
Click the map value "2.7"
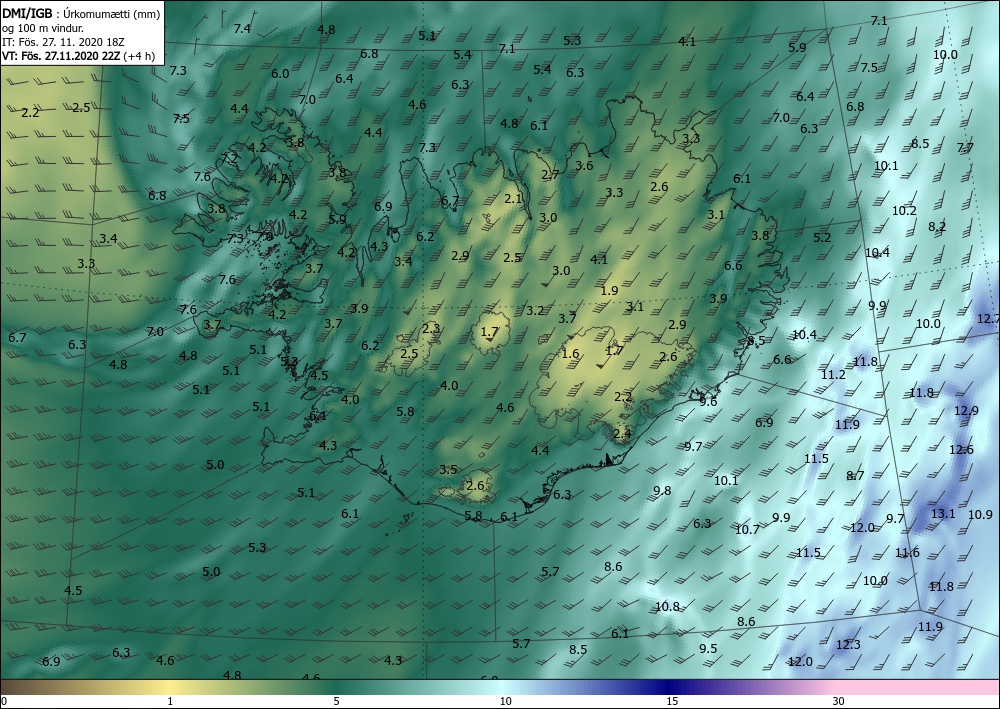550,174
